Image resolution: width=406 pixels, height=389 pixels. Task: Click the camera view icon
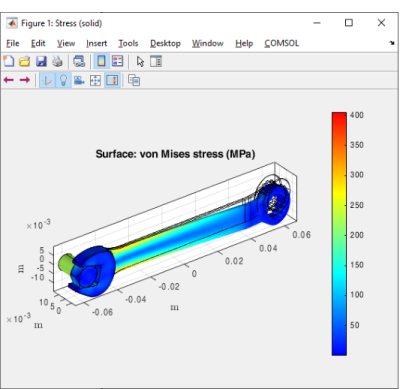click(x=79, y=80)
